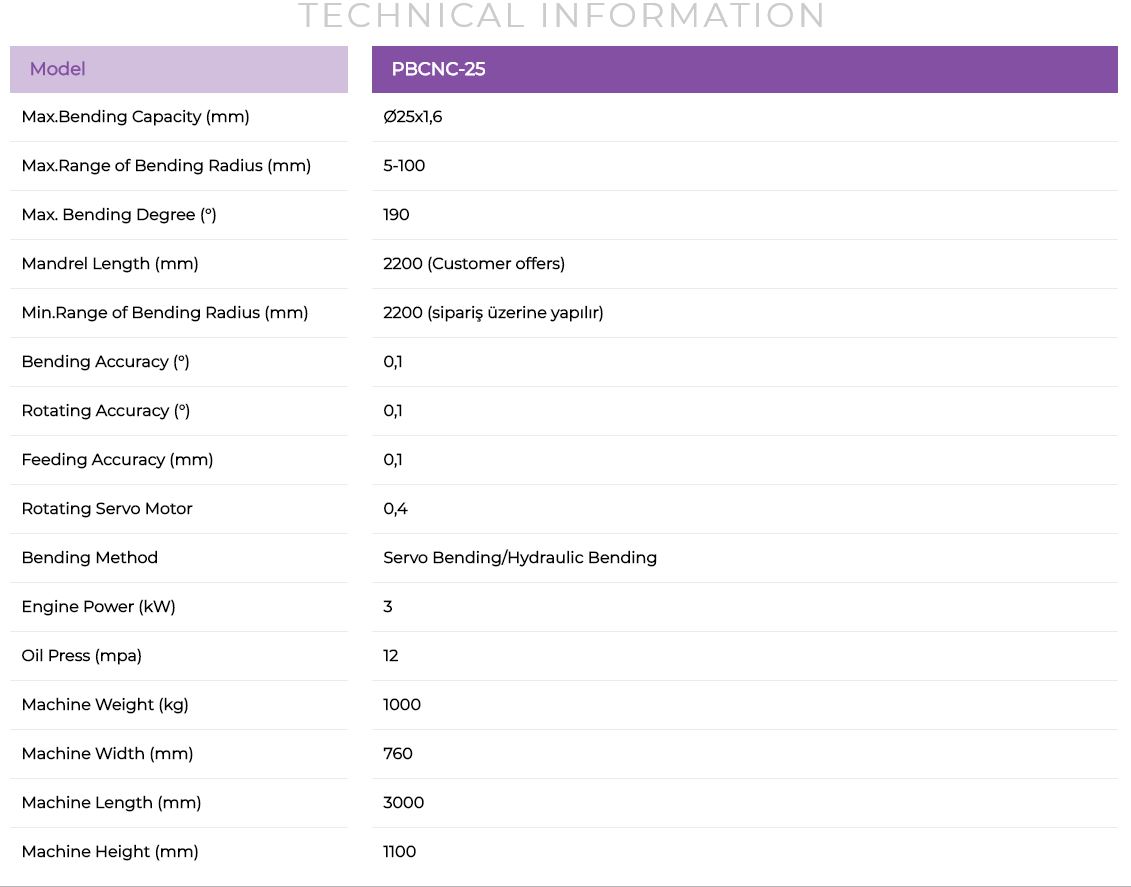Click 'Machine Length (mm)' label

(x=111, y=803)
